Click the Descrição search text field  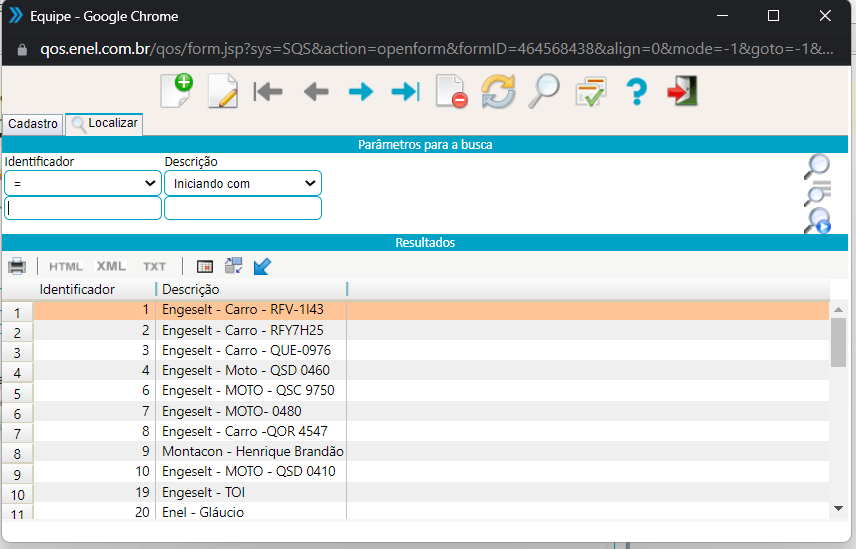tap(242, 208)
